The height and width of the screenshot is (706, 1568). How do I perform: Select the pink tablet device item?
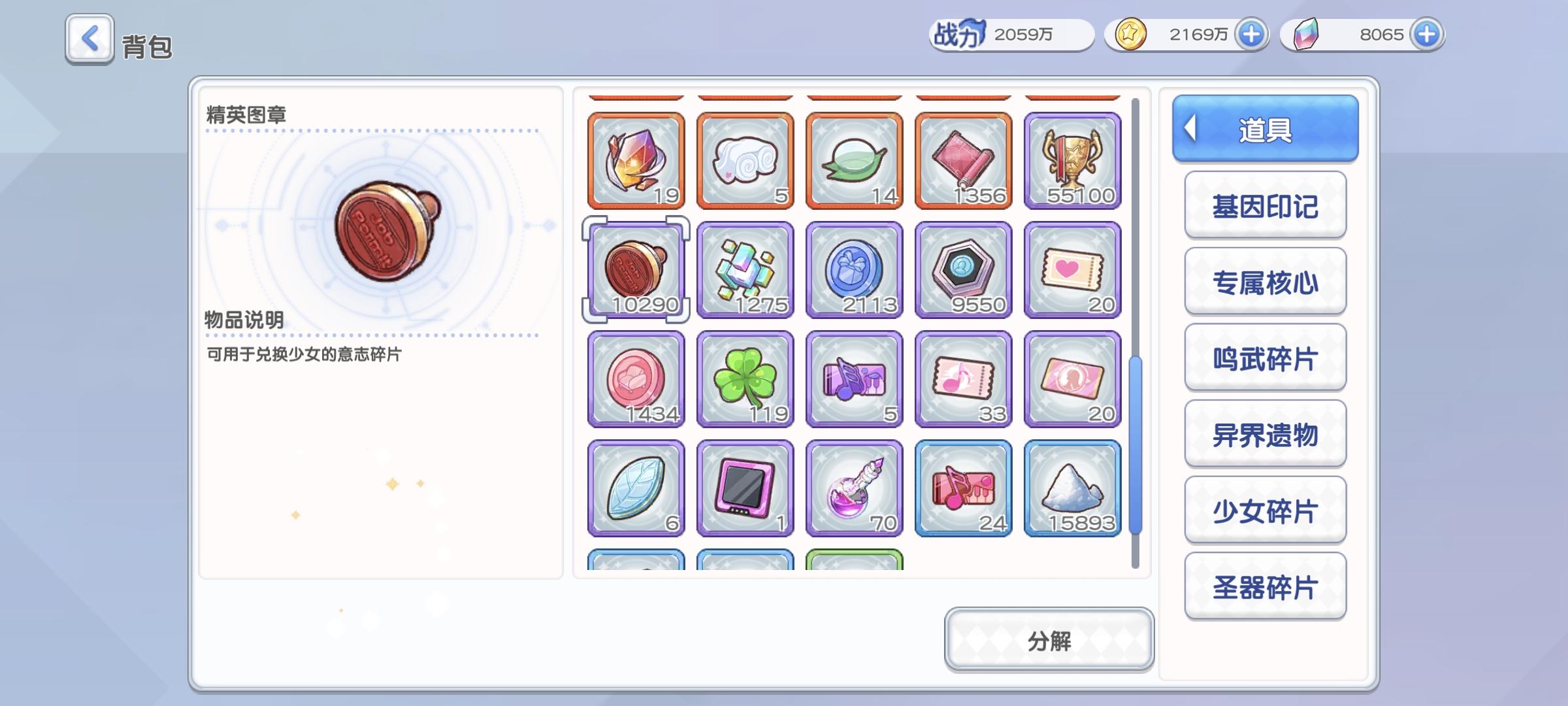click(x=745, y=488)
